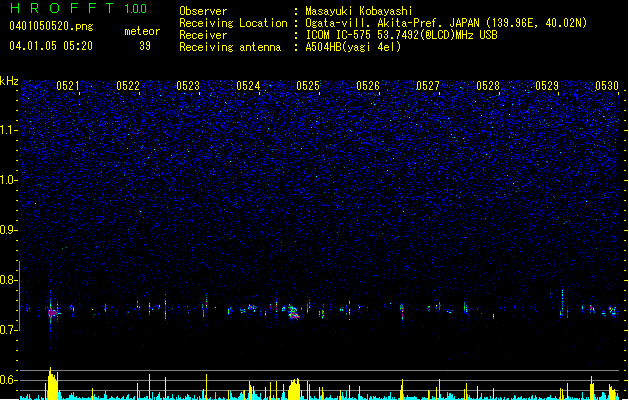Click the strong magenta meteor echo after 0520
The height and width of the screenshot is (400, 629).
point(53,313)
